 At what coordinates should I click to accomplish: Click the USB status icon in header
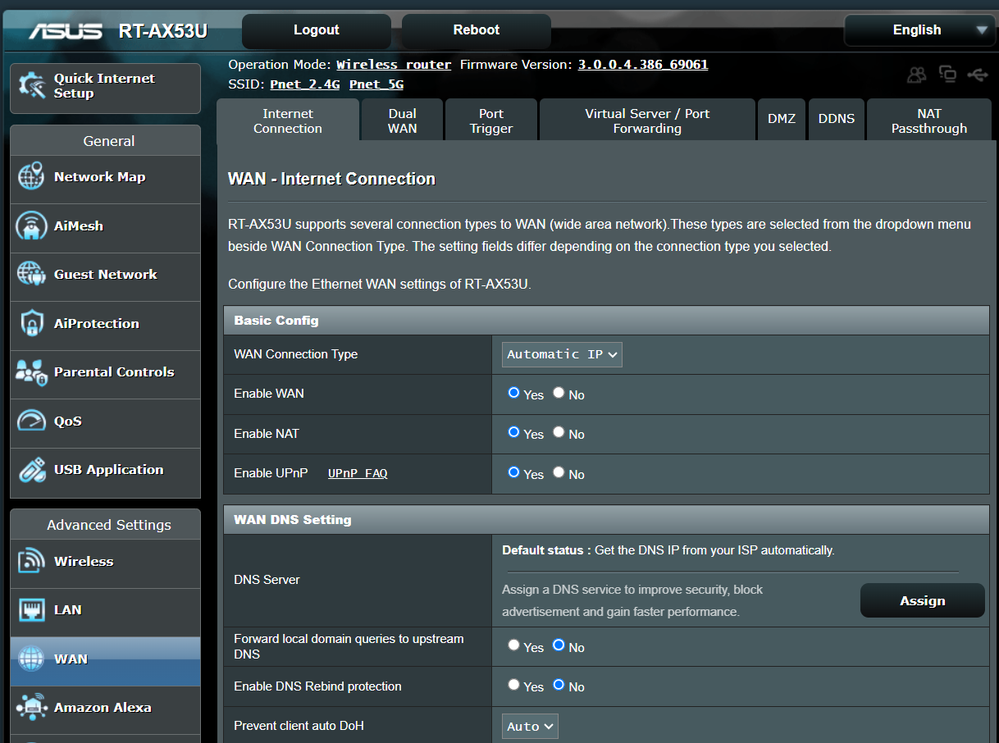tap(977, 75)
